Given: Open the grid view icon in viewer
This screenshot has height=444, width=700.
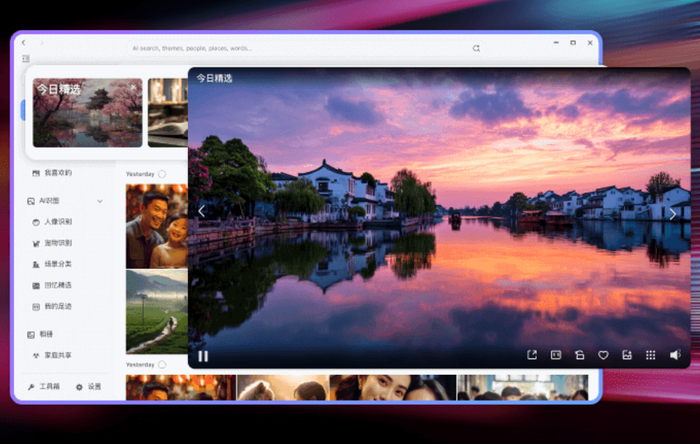Looking at the screenshot, I should click(651, 355).
